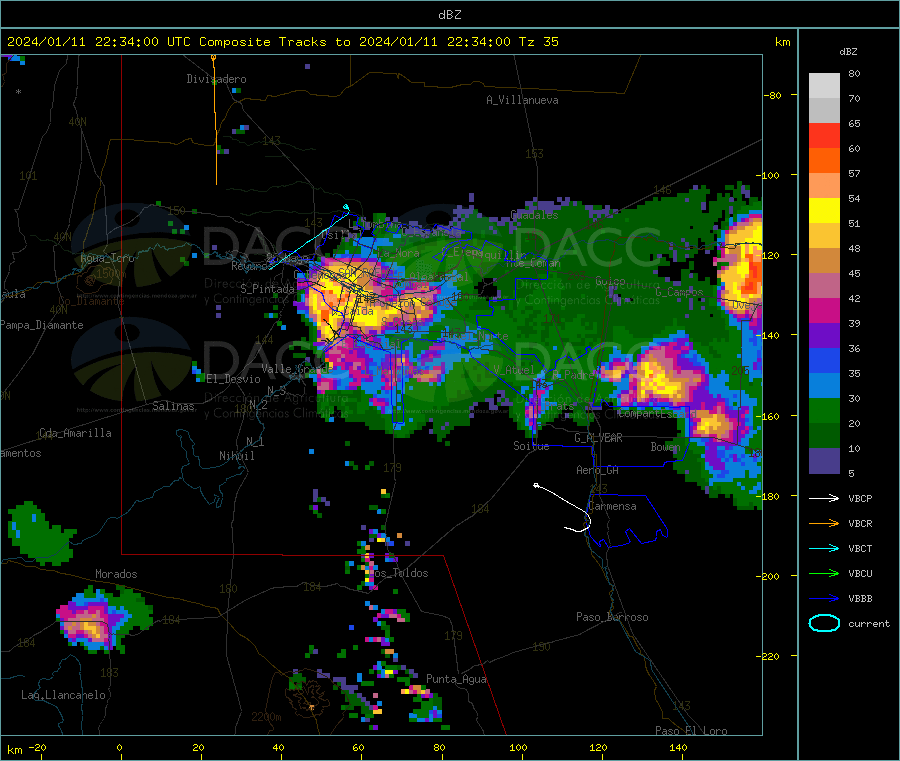900x761 pixels.
Task: Click the purple 39 dBZ legend swatch
Action: [x=824, y=335]
